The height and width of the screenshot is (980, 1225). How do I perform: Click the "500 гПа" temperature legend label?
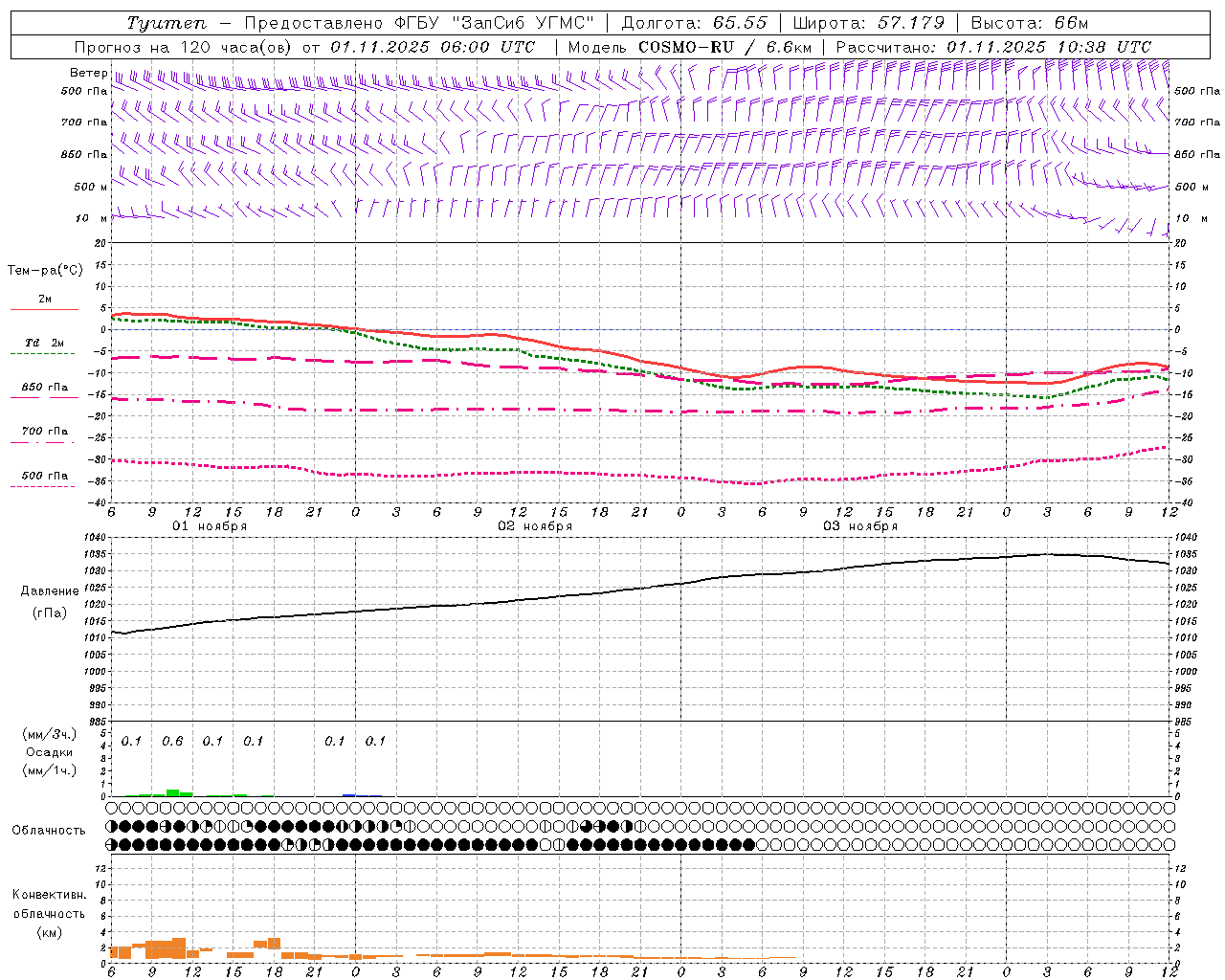(45, 476)
